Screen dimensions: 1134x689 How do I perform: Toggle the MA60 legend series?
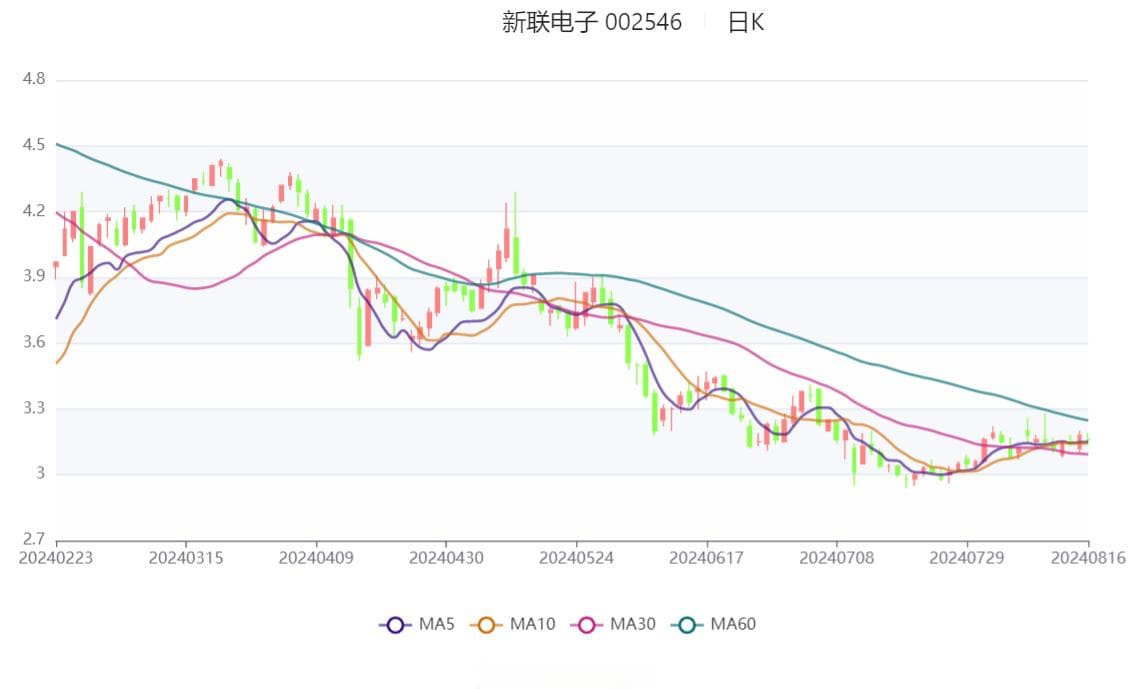(x=714, y=624)
